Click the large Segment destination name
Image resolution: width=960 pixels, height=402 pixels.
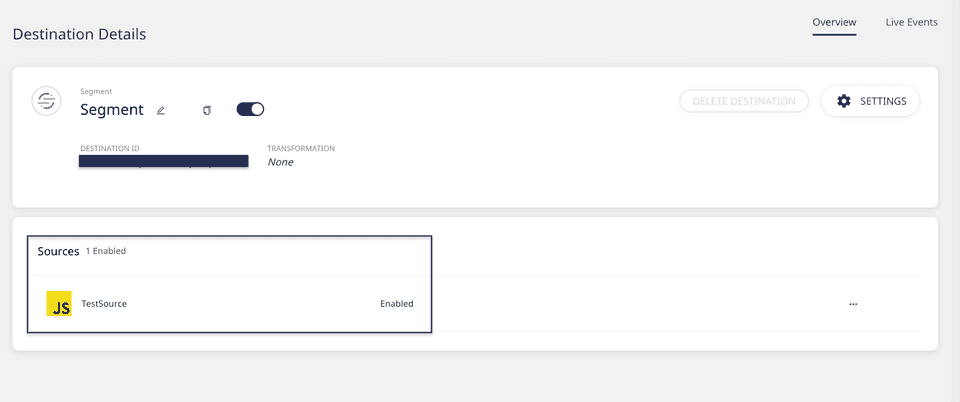click(x=112, y=110)
